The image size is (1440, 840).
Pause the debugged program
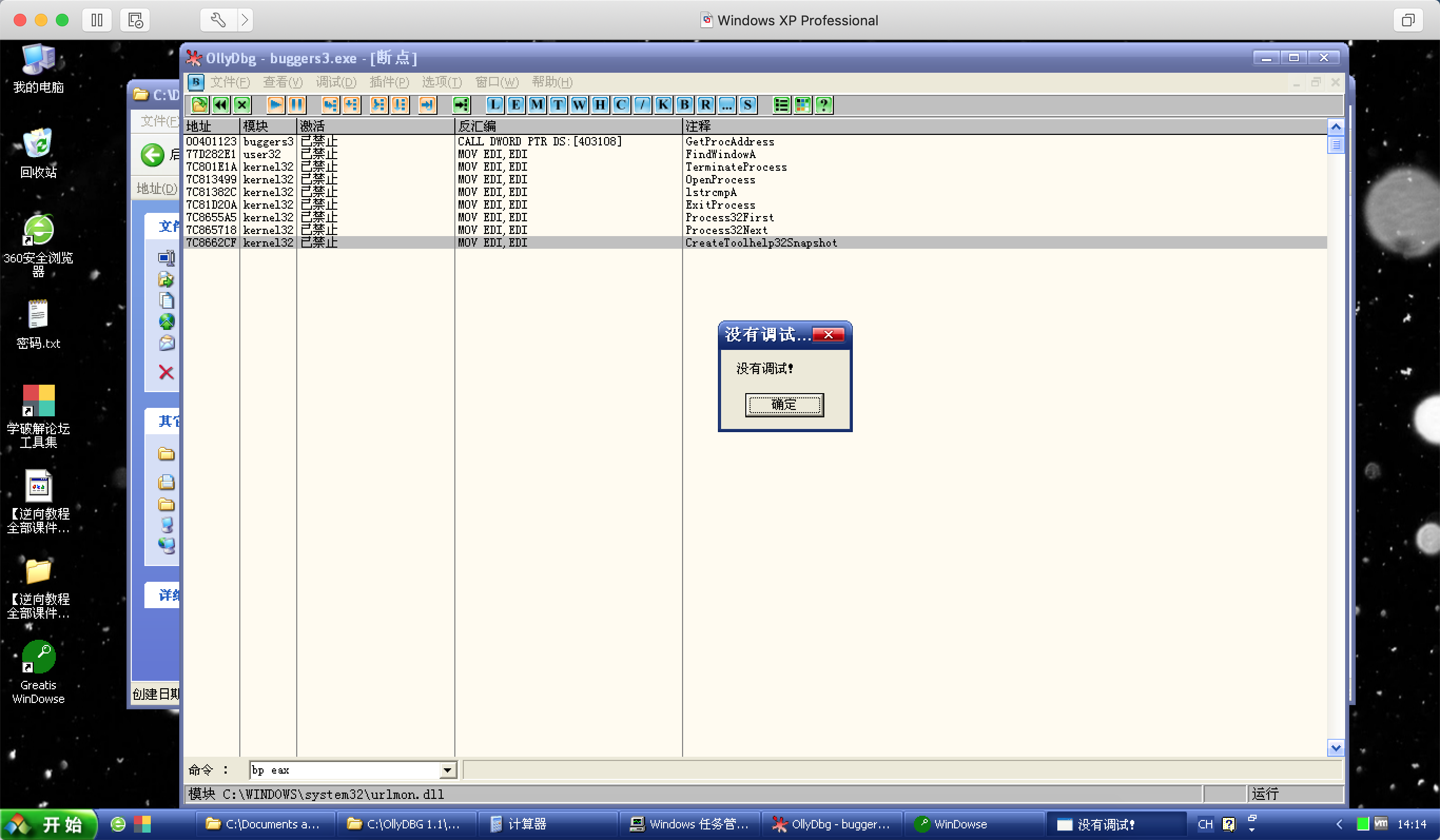pyautogui.click(x=297, y=104)
